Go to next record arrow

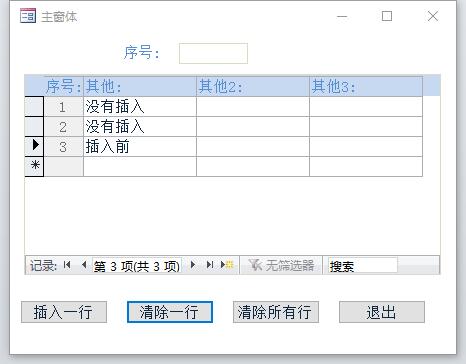click(x=193, y=265)
